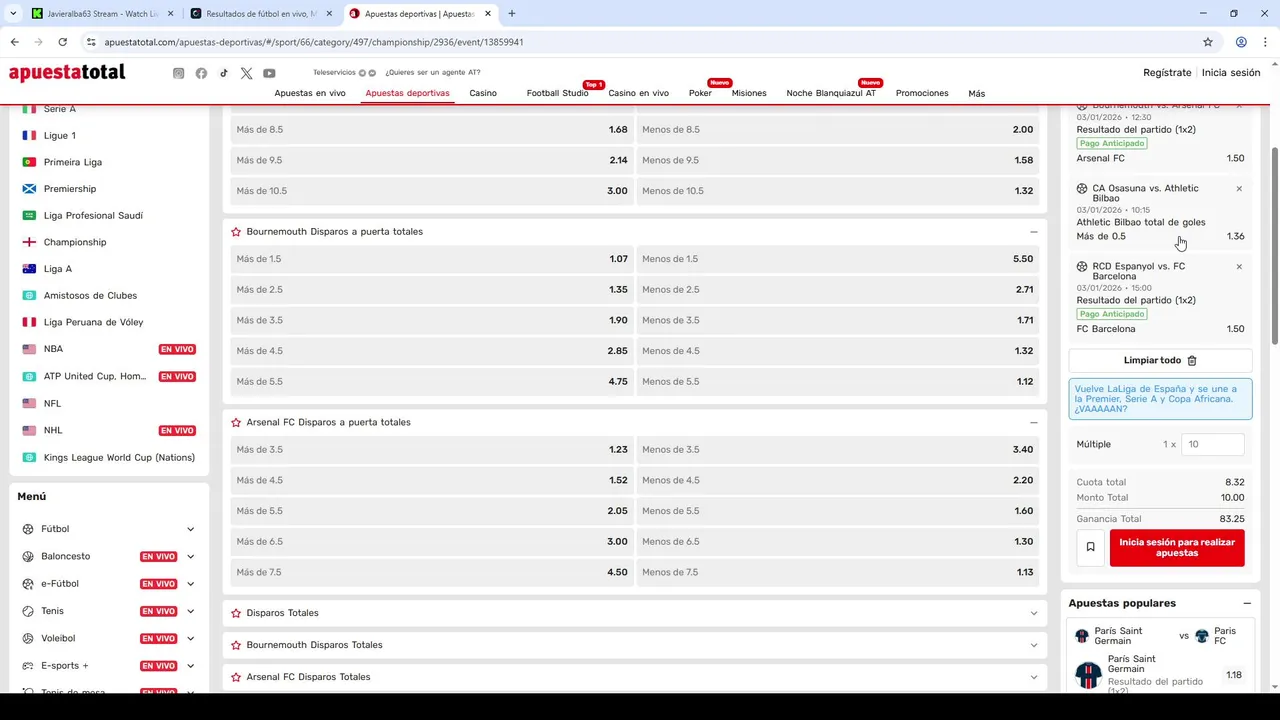This screenshot has height=720, width=1280.
Task: Select Bournemouth Menos de 1.5 odds 5.50
Action: point(838,259)
